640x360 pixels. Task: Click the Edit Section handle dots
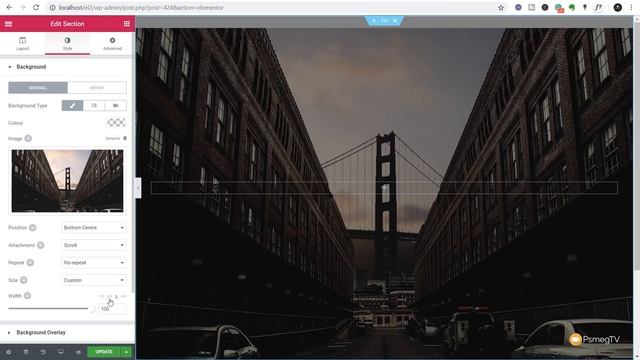point(384,20)
